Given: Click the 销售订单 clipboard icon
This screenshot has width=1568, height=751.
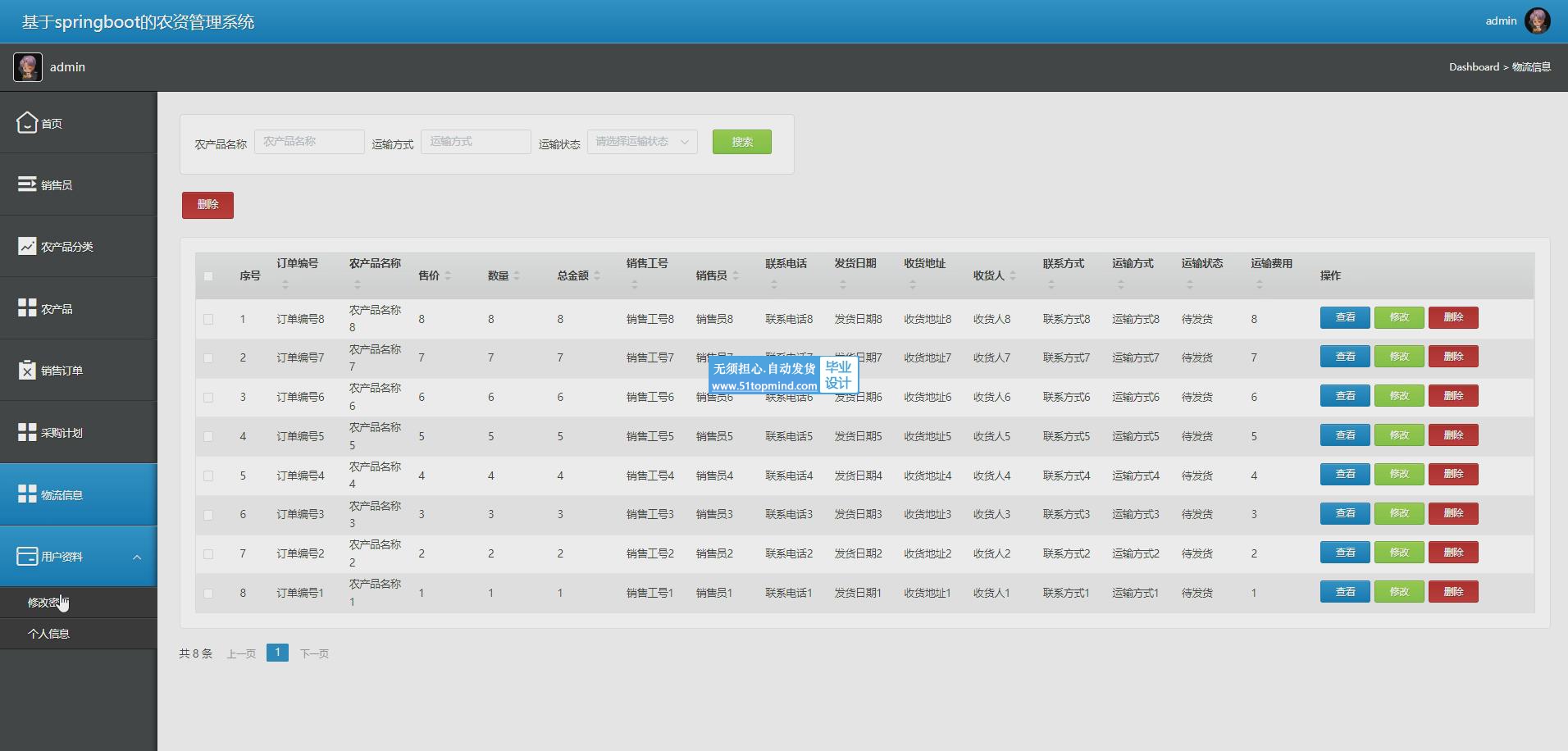Looking at the screenshot, I should [27, 370].
